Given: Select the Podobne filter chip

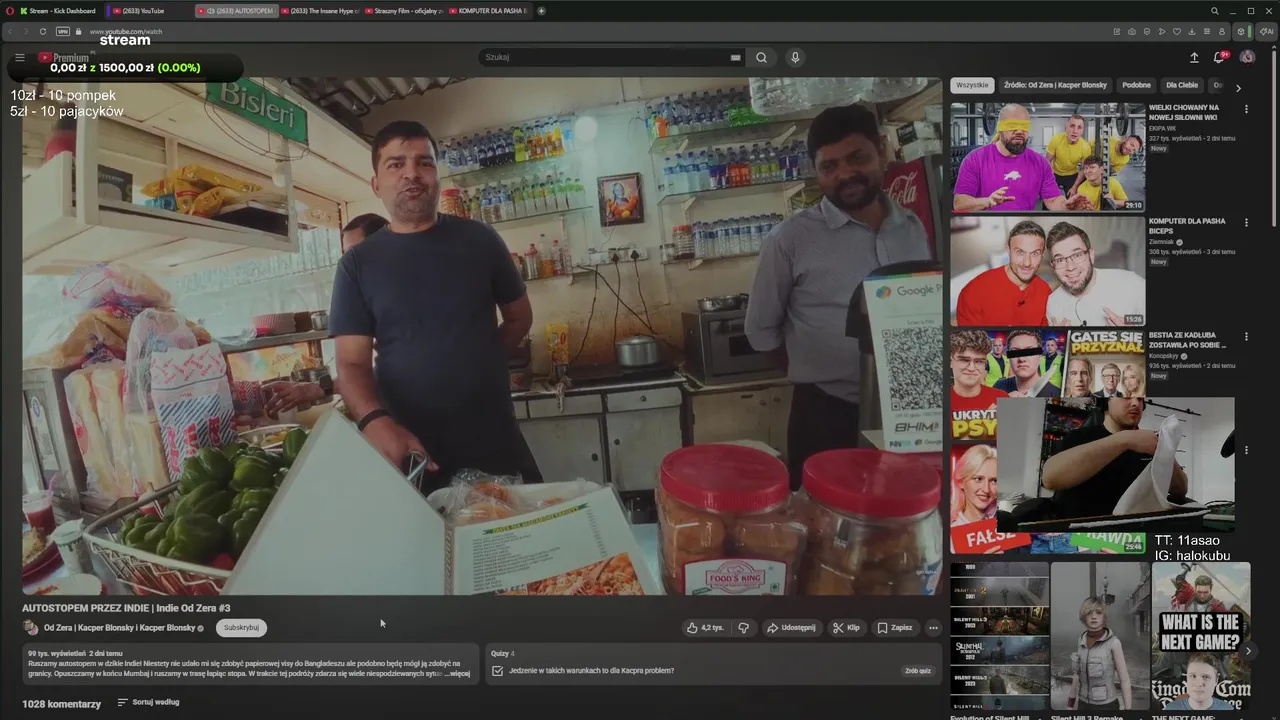Looking at the screenshot, I should pyautogui.click(x=1136, y=86).
